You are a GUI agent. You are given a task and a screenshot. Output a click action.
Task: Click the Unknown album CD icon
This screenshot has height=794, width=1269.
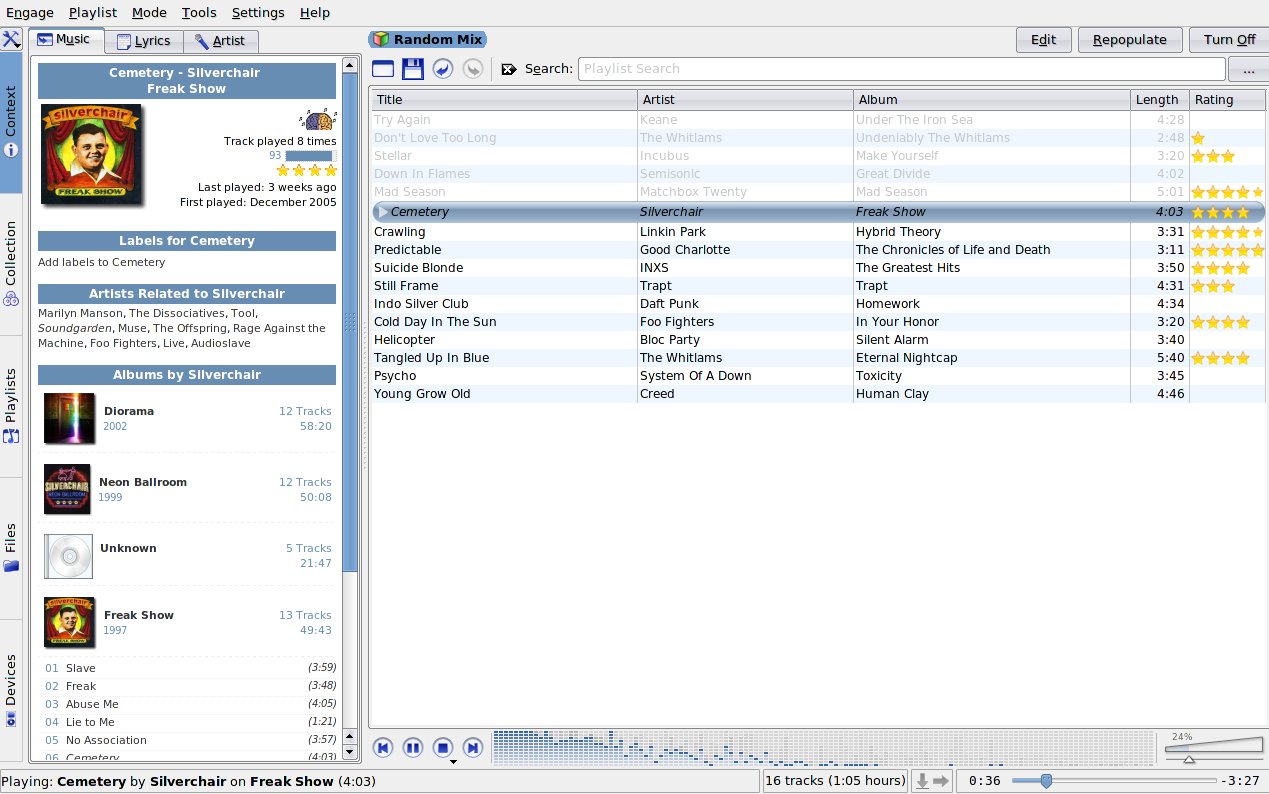68,556
